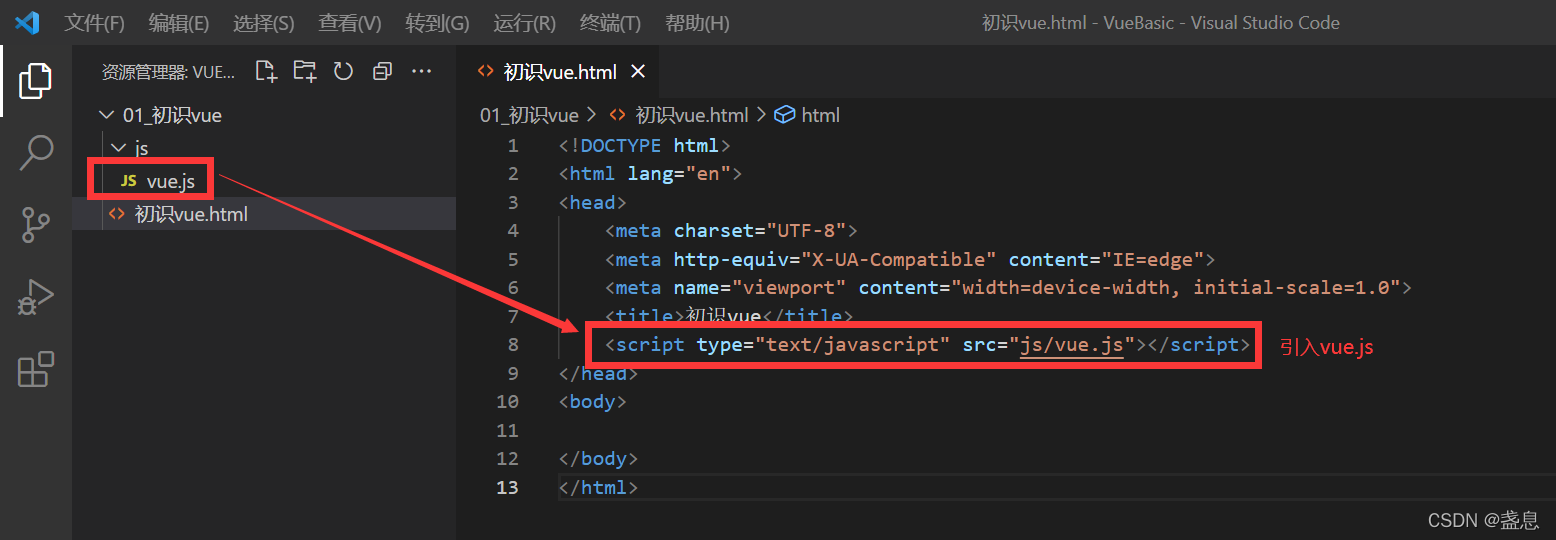Open the 帮助(H) menu
Image resolution: width=1556 pixels, height=540 pixels.
[697, 22]
